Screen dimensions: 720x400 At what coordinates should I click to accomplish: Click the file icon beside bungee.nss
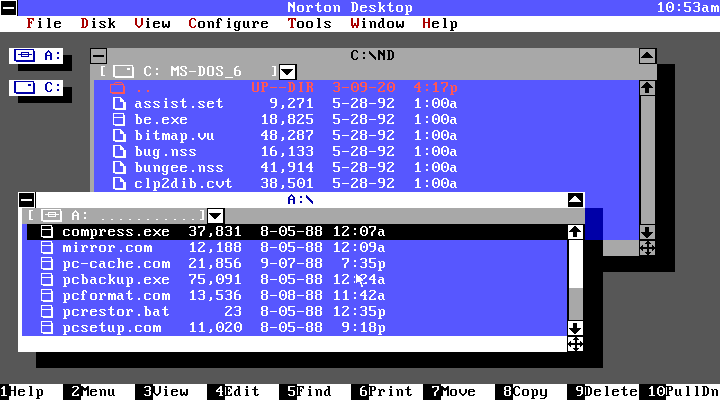point(119,168)
